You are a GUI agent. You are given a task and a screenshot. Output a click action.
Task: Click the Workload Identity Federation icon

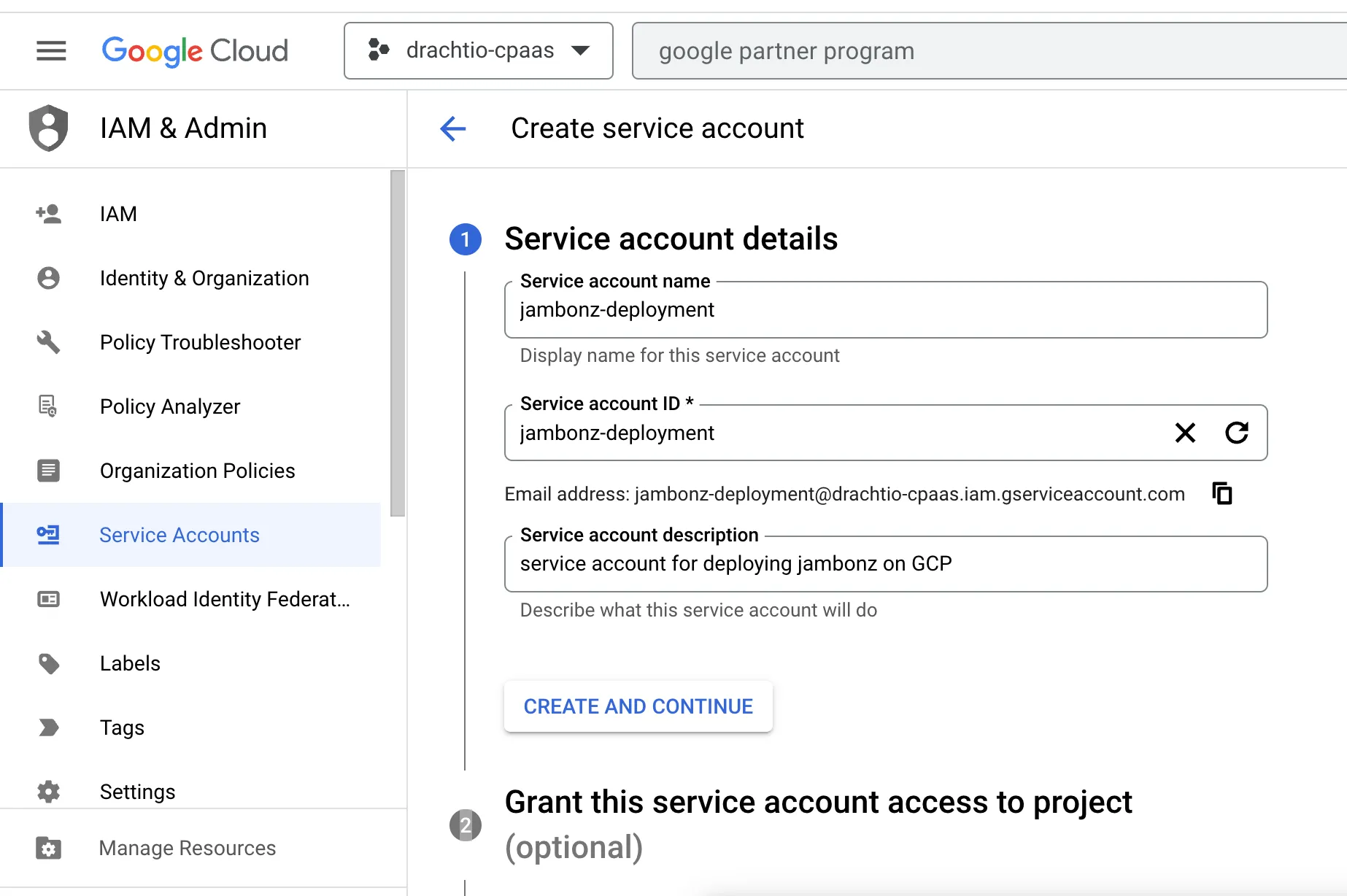point(48,599)
